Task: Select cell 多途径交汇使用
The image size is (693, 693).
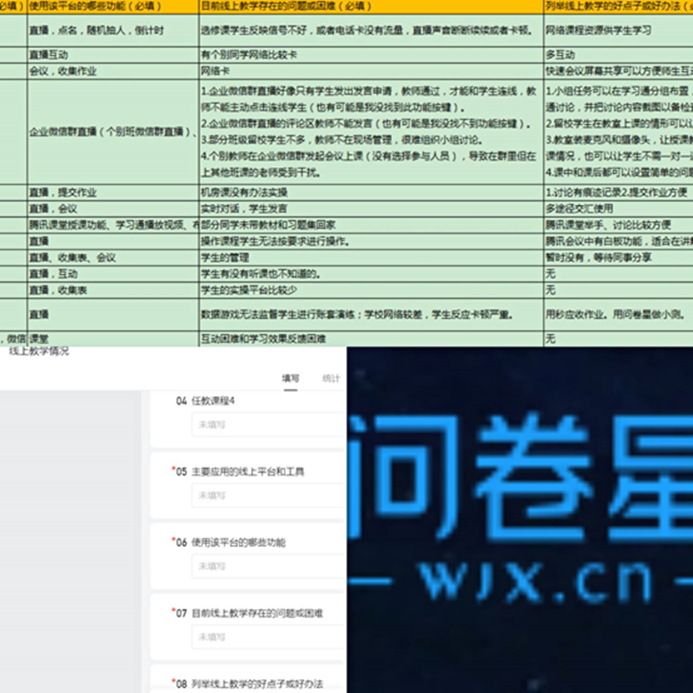Action: [618, 209]
